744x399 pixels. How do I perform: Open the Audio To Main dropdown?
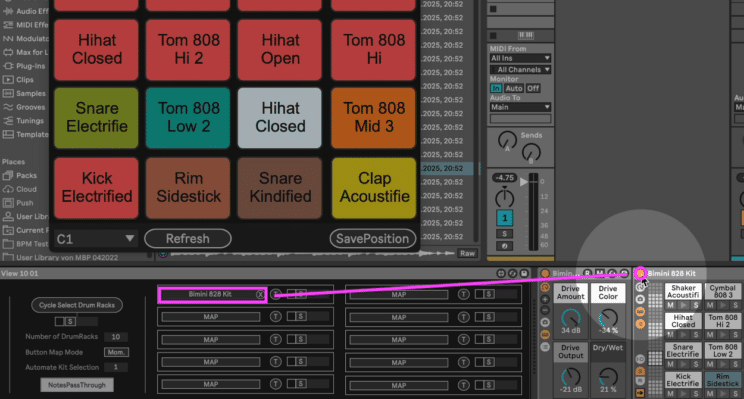(x=520, y=107)
